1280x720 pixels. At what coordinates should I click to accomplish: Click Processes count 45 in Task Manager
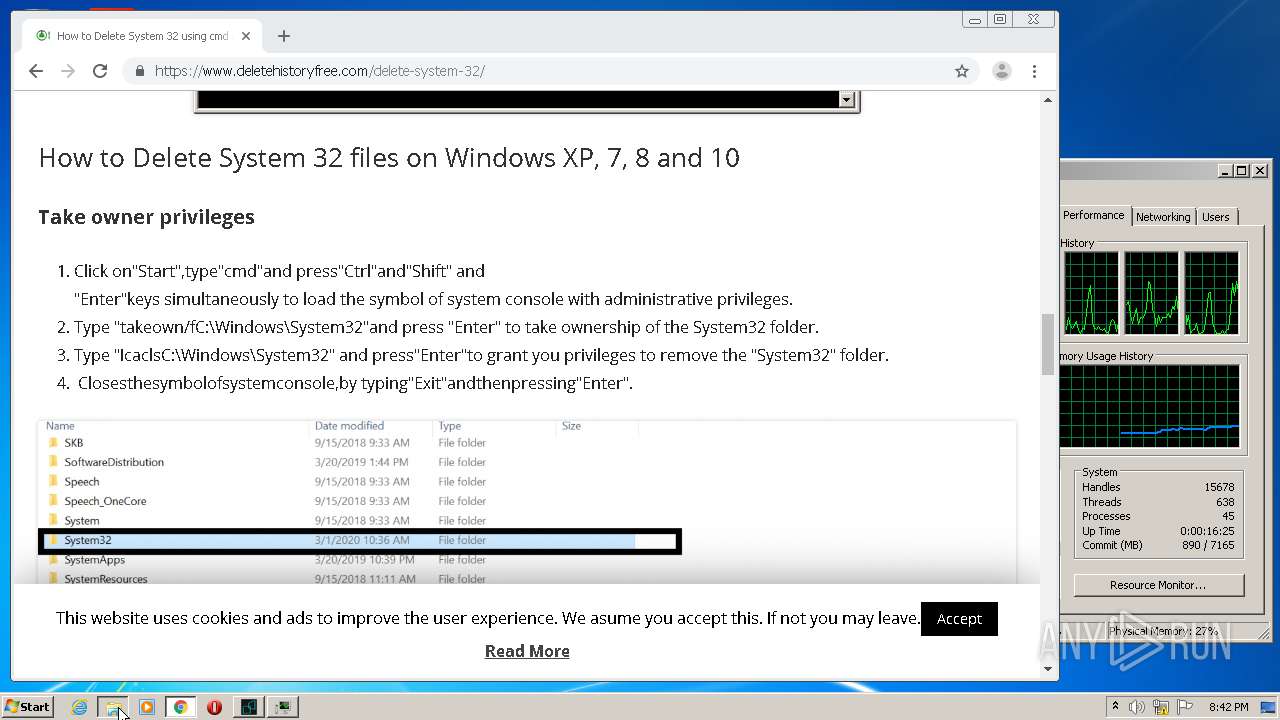tap(1228, 516)
